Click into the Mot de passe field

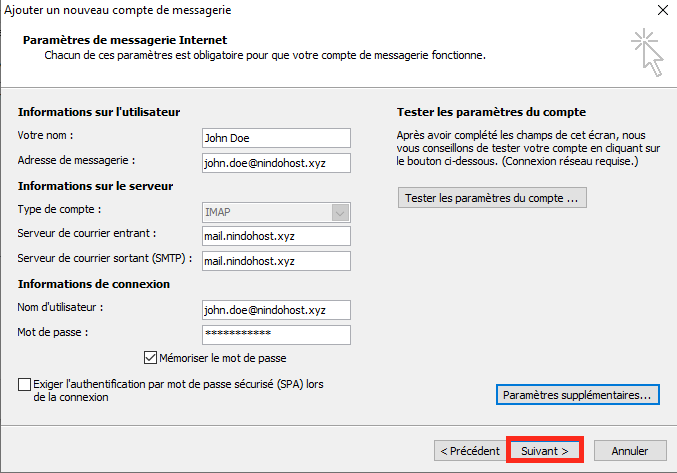pos(275,334)
